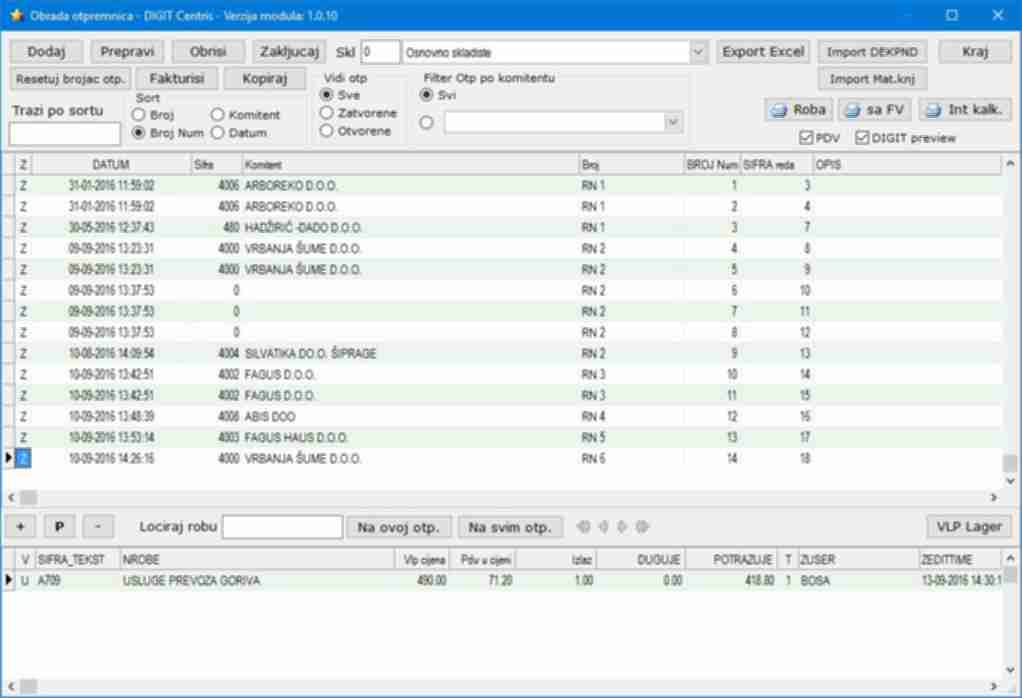Select the Zatvorene radio option

click(x=326, y=113)
